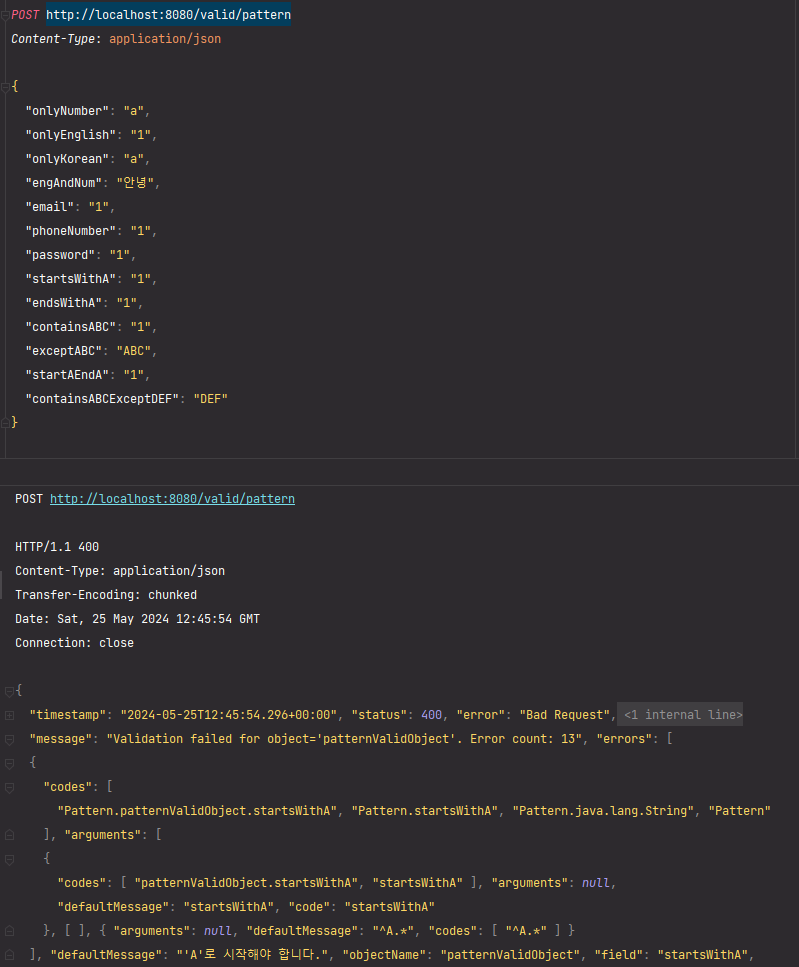Image resolution: width=799 pixels, height=967 pixels.
Task: Collapse the first error object brace fold
Action: coord(9,763)
